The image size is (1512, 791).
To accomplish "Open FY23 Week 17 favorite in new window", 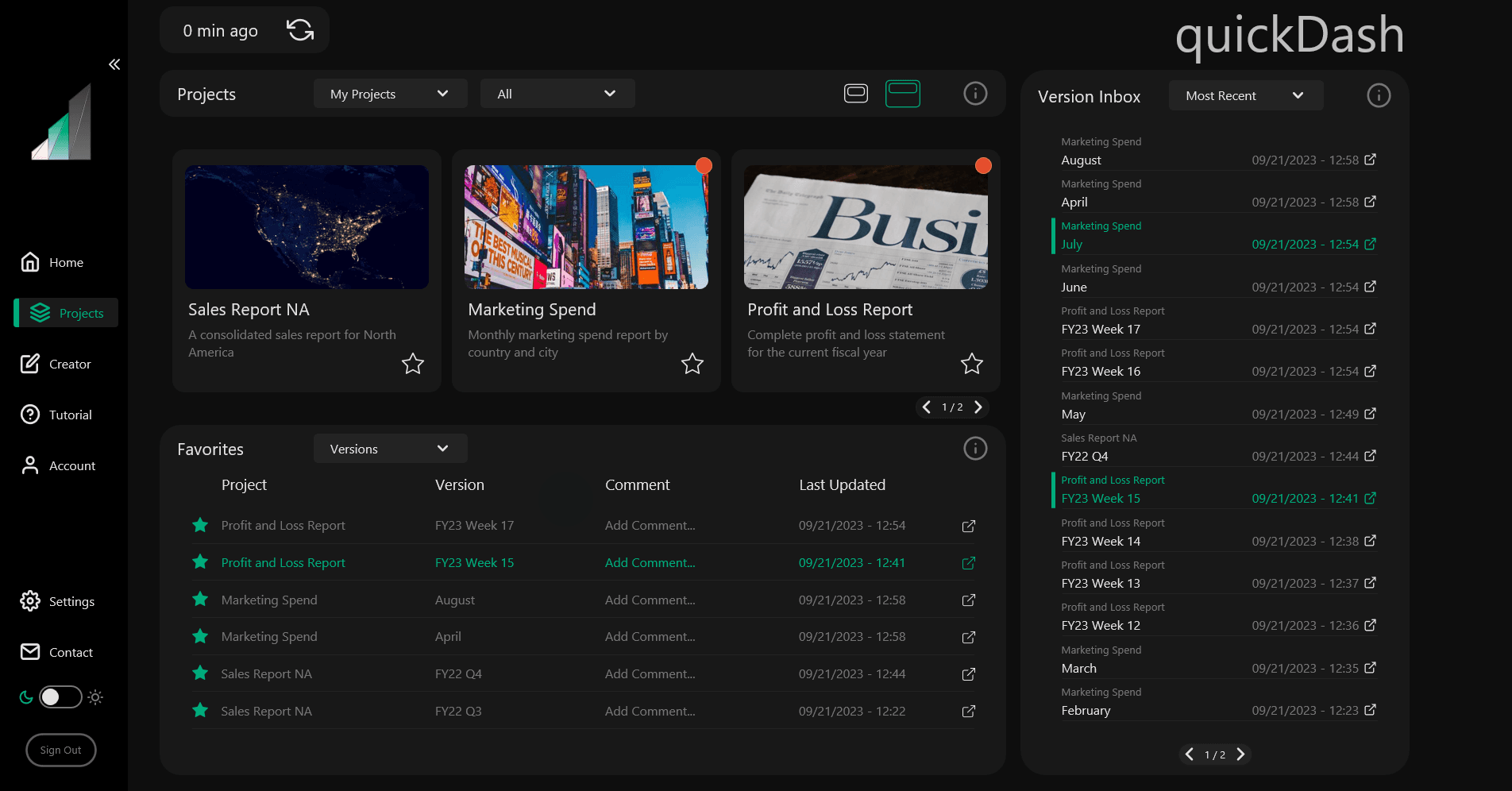I will coord(968,526).
